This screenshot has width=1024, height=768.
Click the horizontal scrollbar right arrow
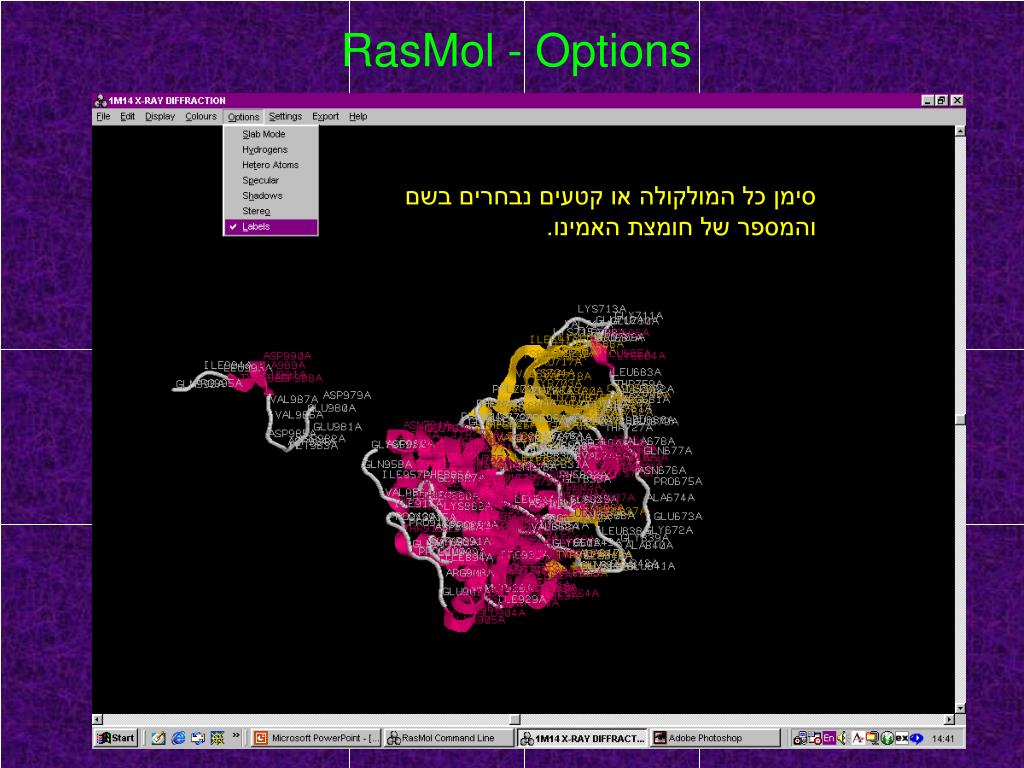(950, 719)
